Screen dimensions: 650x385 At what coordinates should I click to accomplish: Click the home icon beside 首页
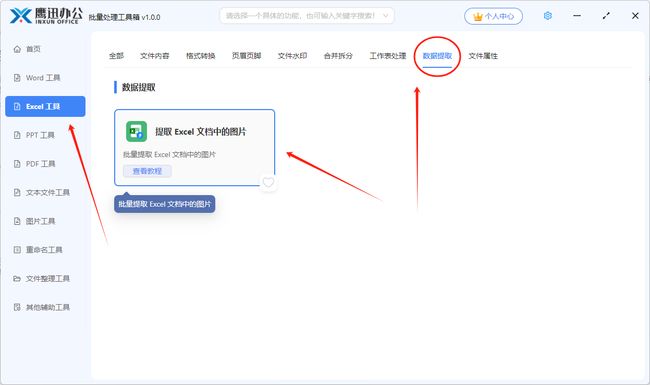[x=17, y=49]
